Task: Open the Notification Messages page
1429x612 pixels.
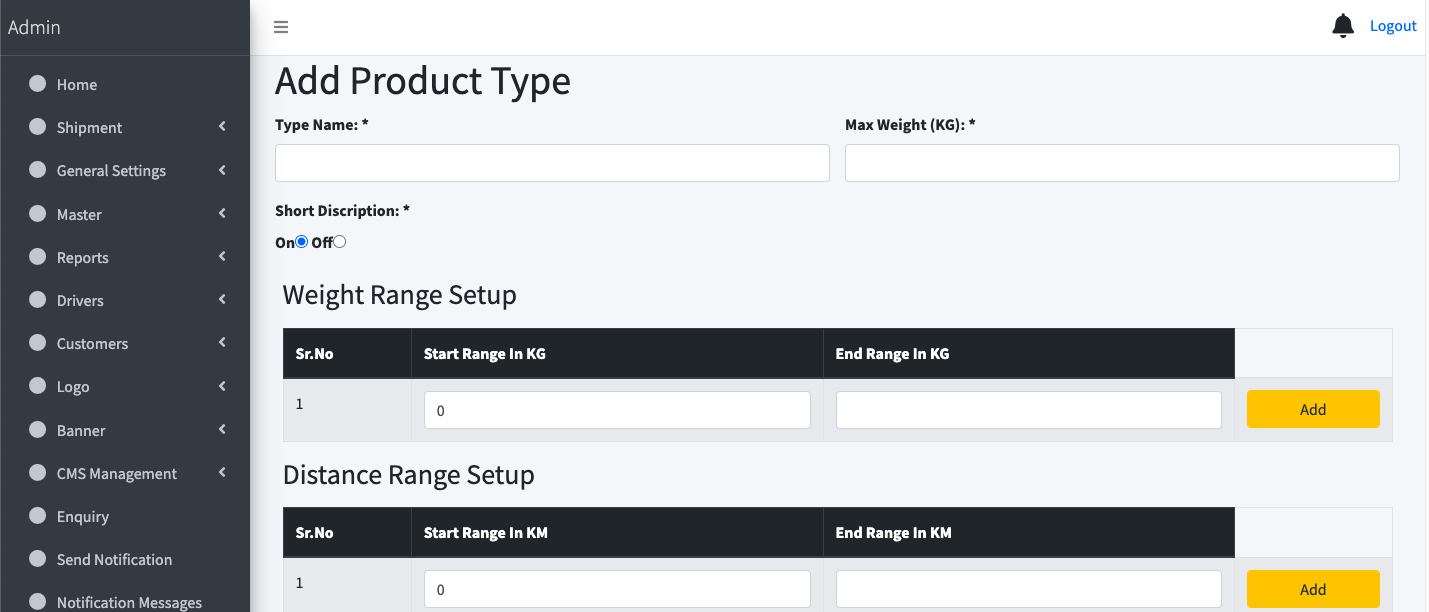Action: point(129,601)
